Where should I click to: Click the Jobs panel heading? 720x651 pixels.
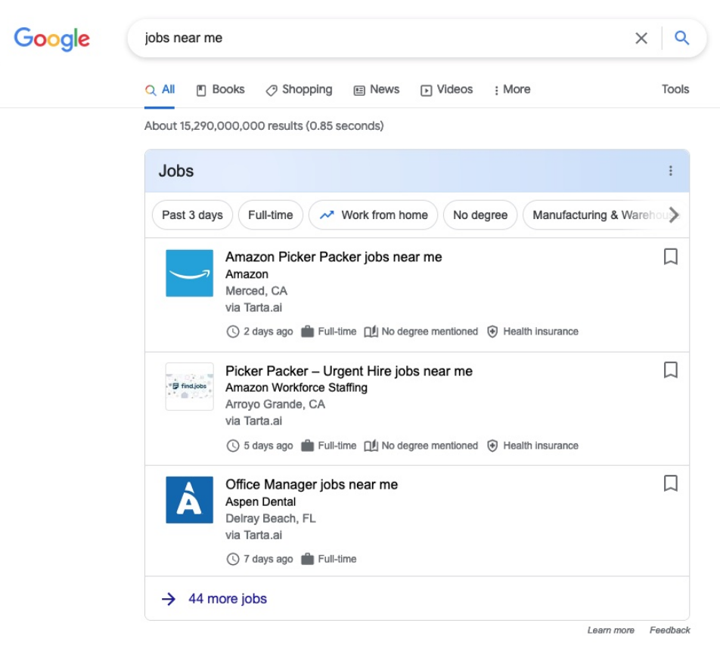[x=176, y=171]
